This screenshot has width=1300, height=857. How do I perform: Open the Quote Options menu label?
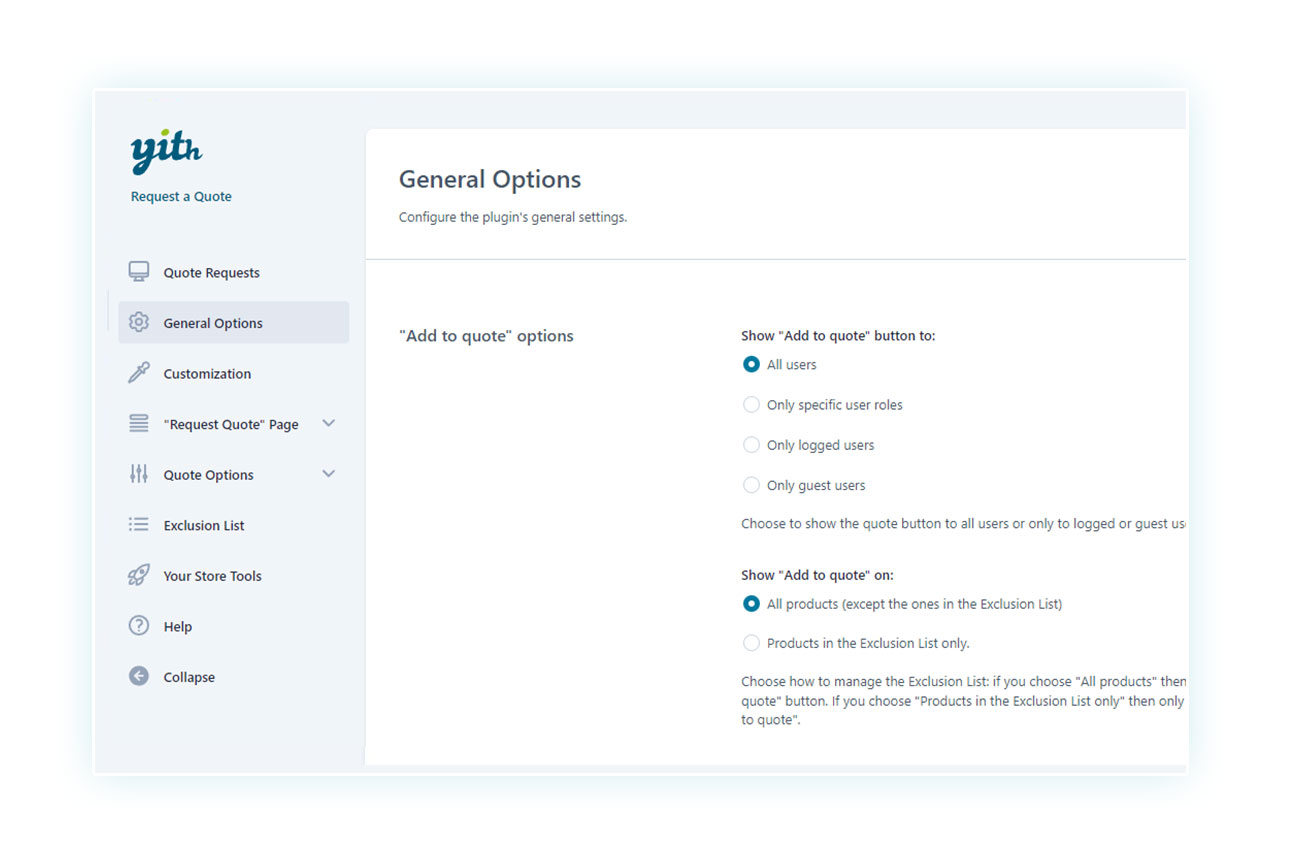tap(208, 475)
